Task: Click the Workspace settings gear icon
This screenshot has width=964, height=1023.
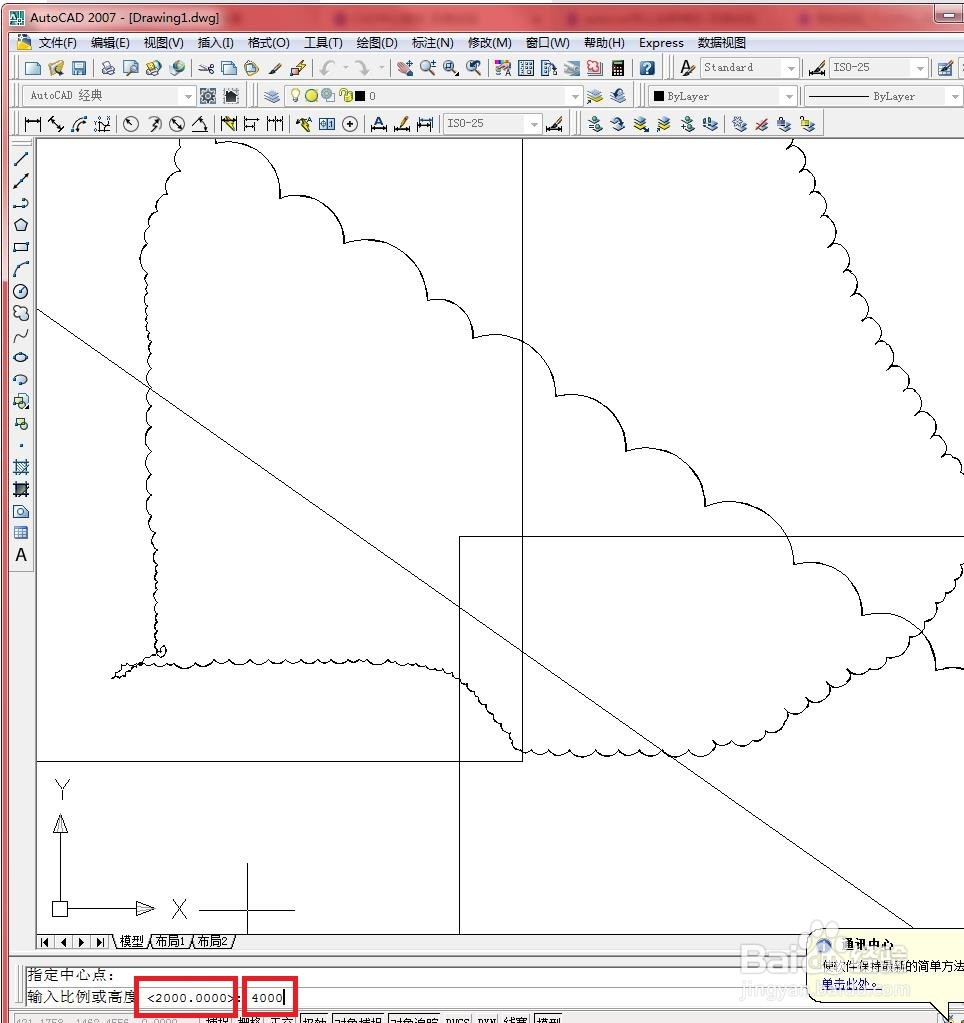Action: [208, 96]
